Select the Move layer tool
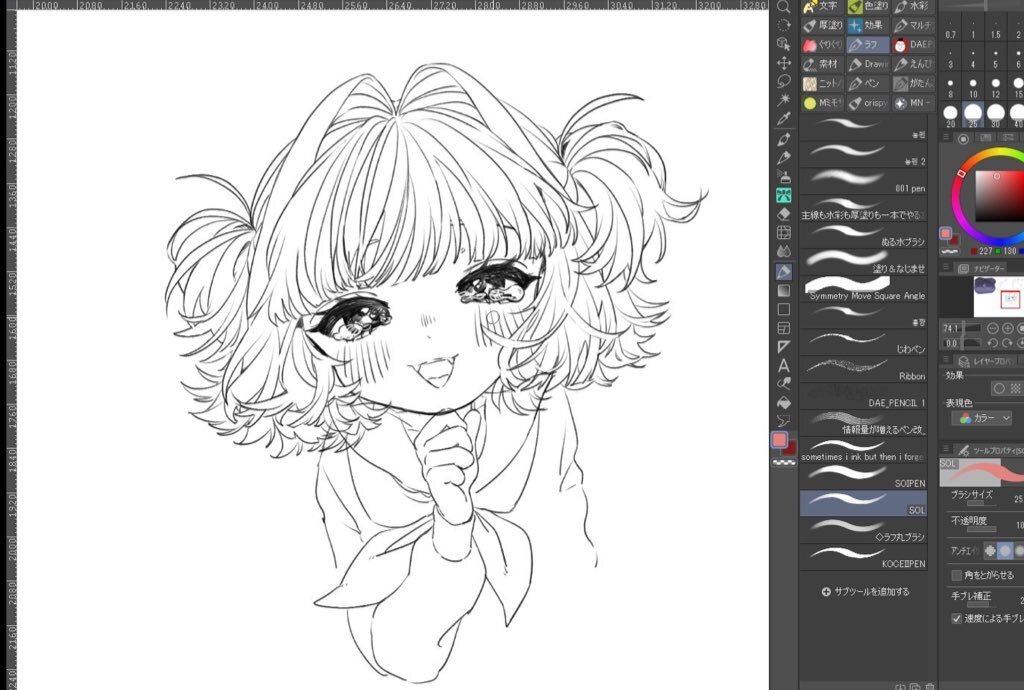 pyautogui.click(x=784, y=63)
